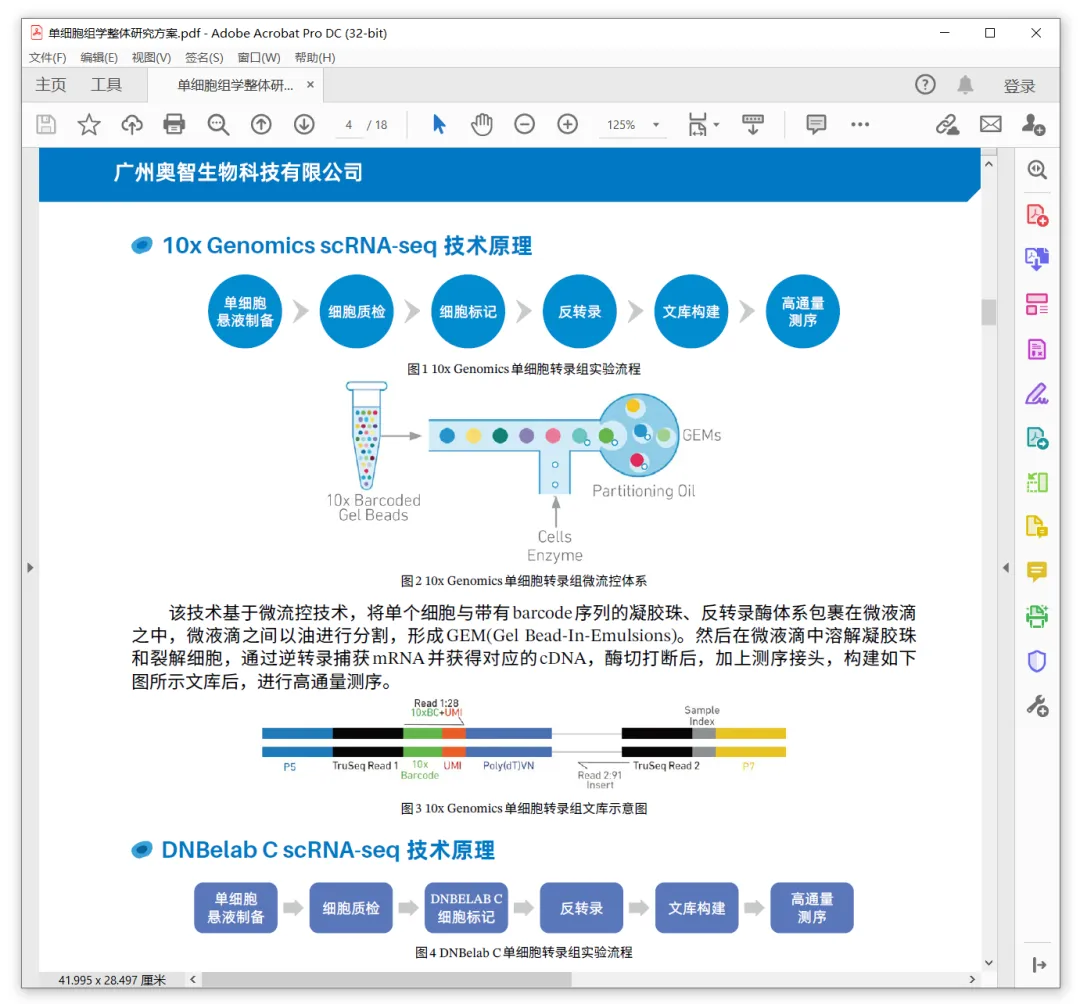Viewport: 1080px width, 1004px height.
Task: Open yellow Comment sidebar tool
Action: click(1037, 572)
